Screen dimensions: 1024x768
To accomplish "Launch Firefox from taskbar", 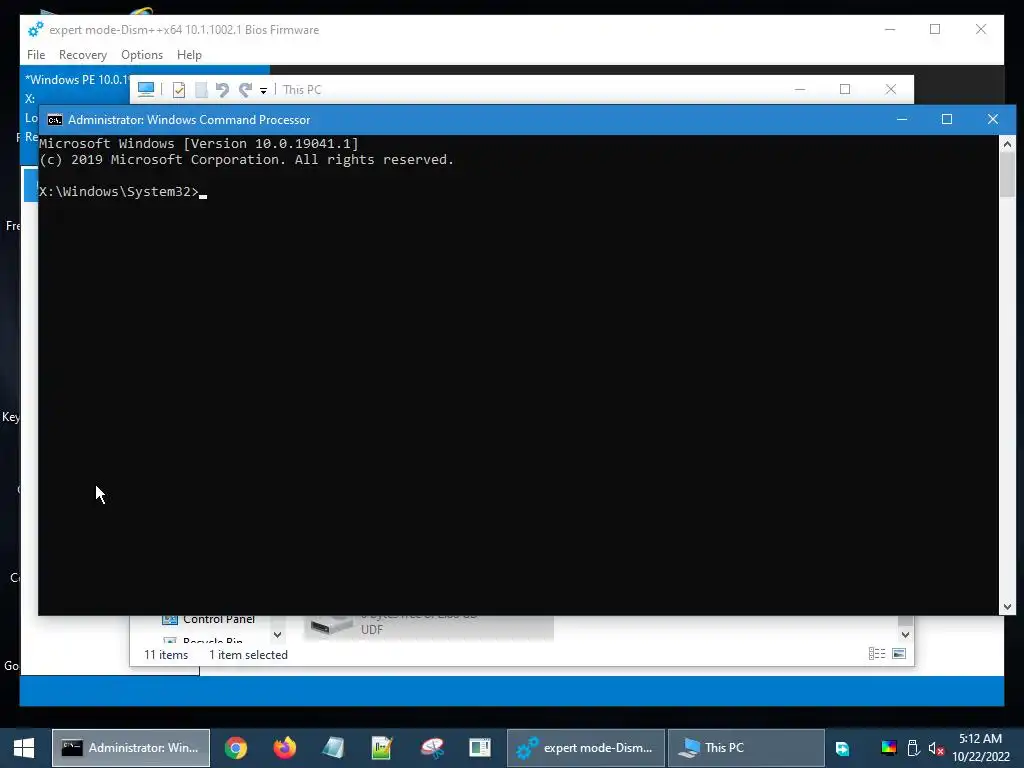I will click(285, 748).
